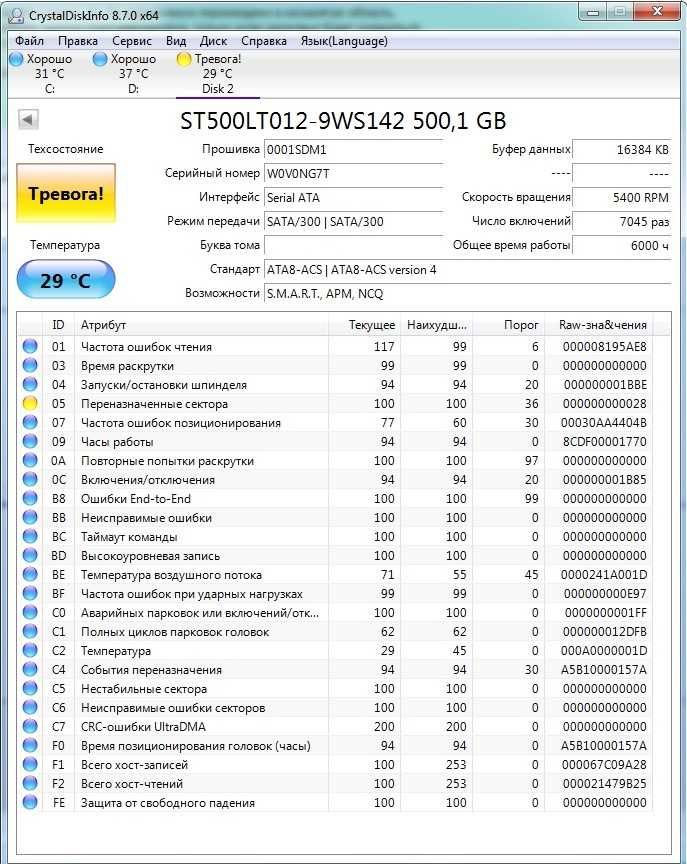Screen dimensions: 687x864
Task: Select the Защита от свободного падения row
Action: [x=336, y=803]
